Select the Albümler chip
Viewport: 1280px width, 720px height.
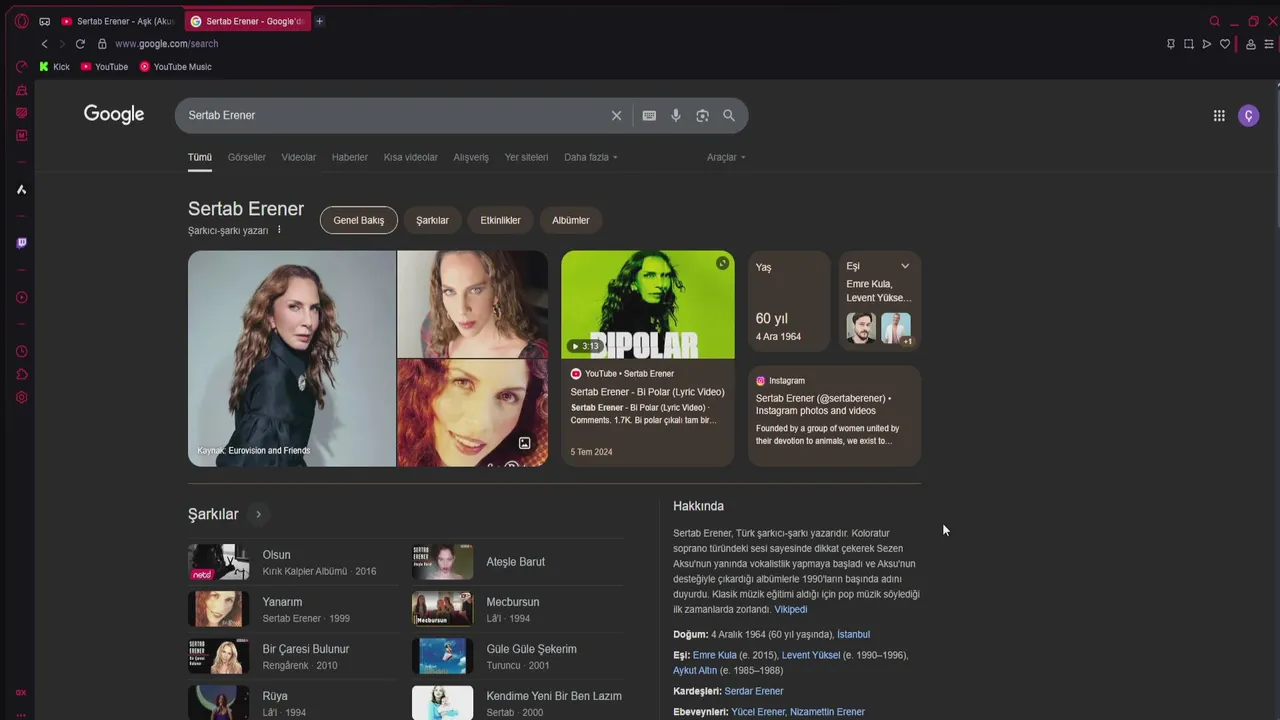pos(571,220)
